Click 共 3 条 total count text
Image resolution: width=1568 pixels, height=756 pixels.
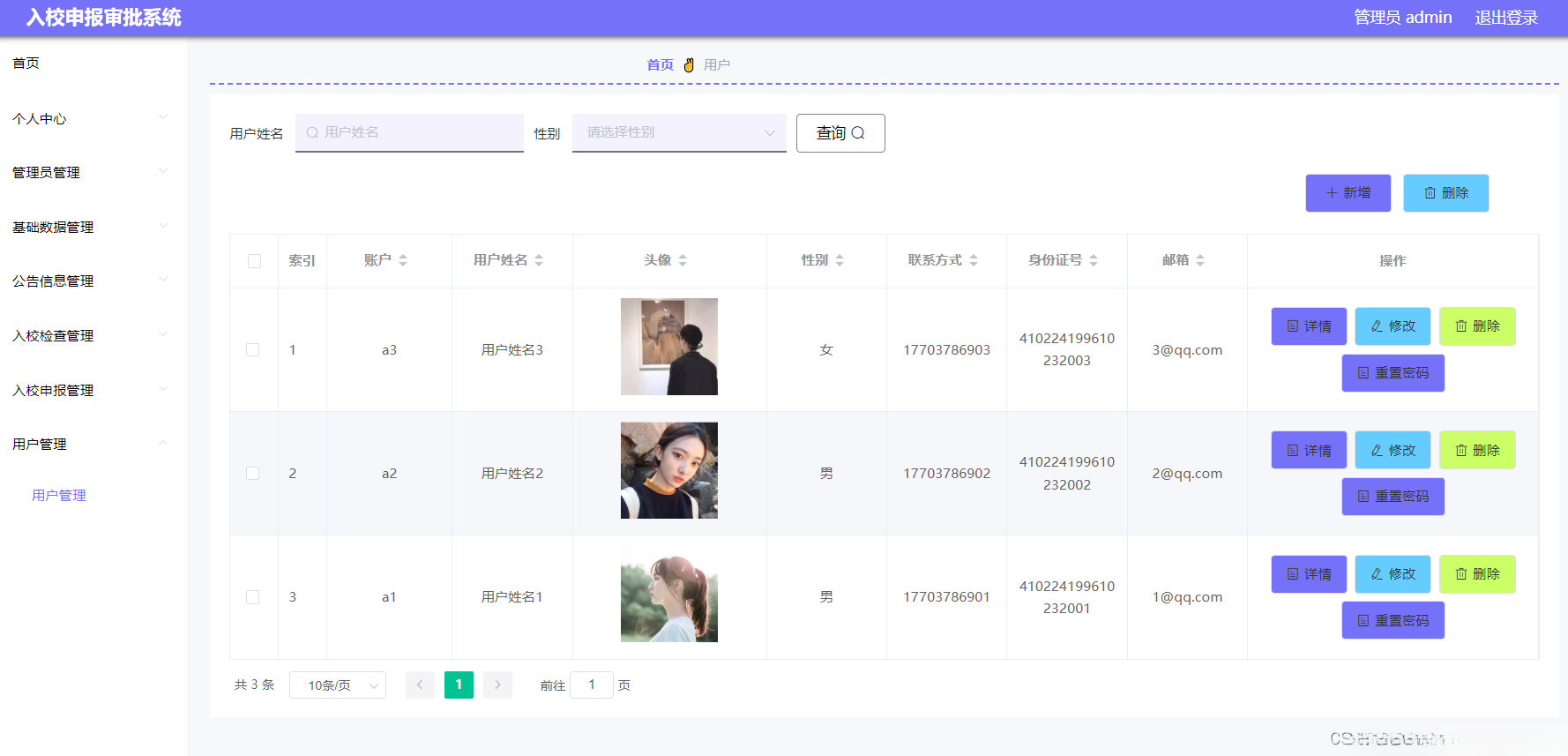(255, 685)
